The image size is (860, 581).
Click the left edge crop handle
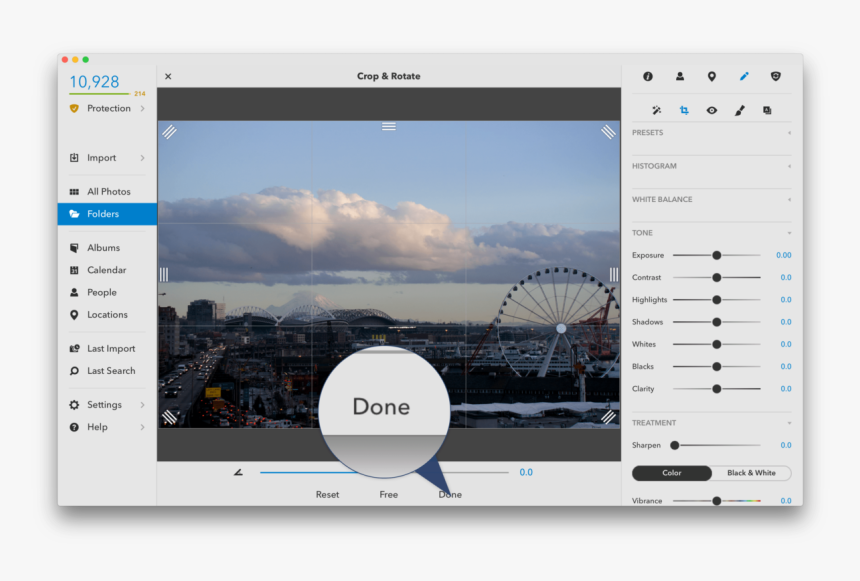164,274
